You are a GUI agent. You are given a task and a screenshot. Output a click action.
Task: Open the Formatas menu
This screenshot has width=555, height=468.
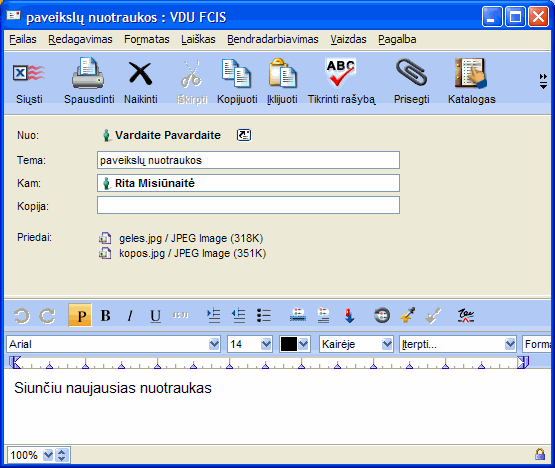coord(147,39)
